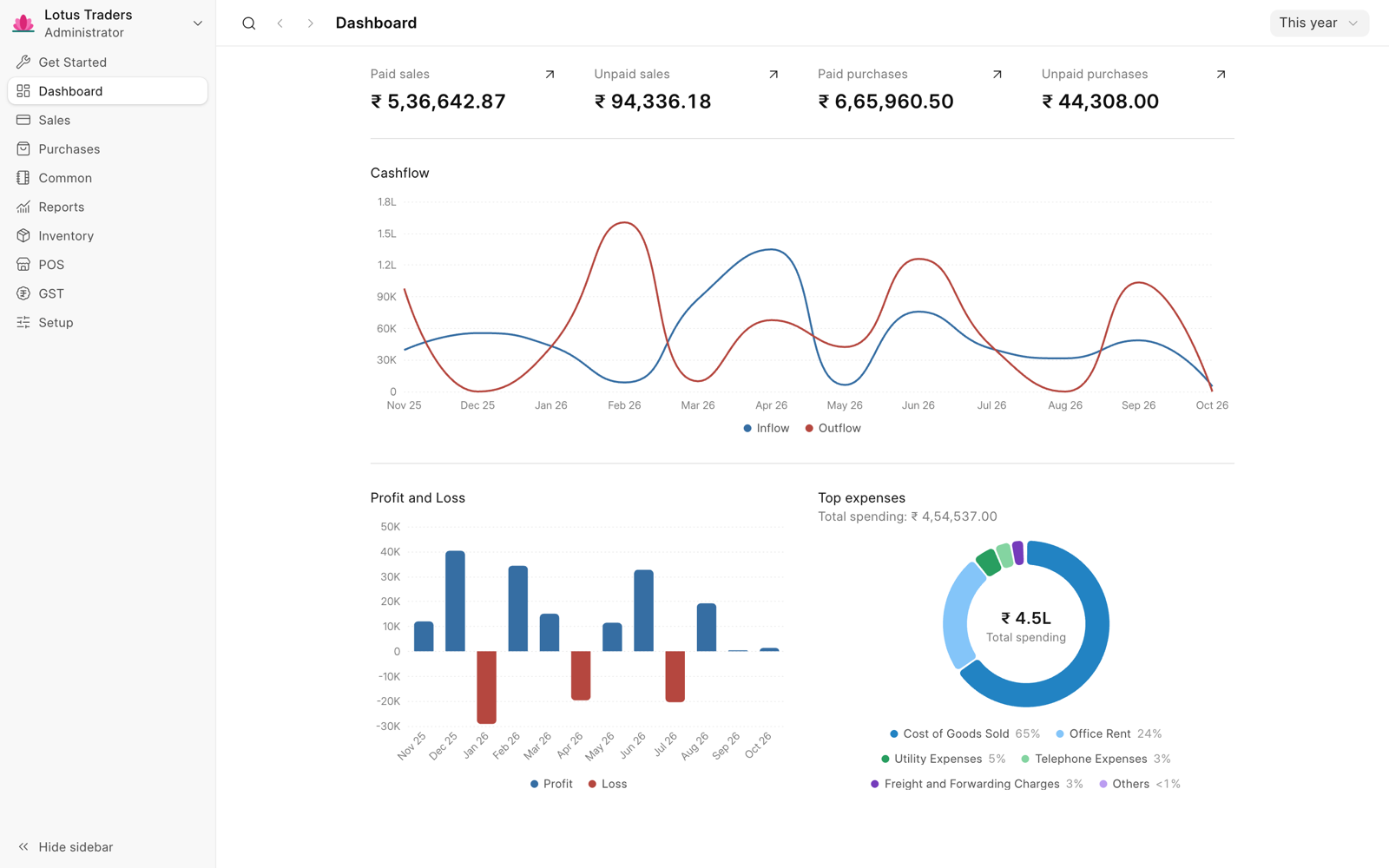Click the Dec 25 profit bar
This screenshot has width=1389, height=868.
[455, 601]
